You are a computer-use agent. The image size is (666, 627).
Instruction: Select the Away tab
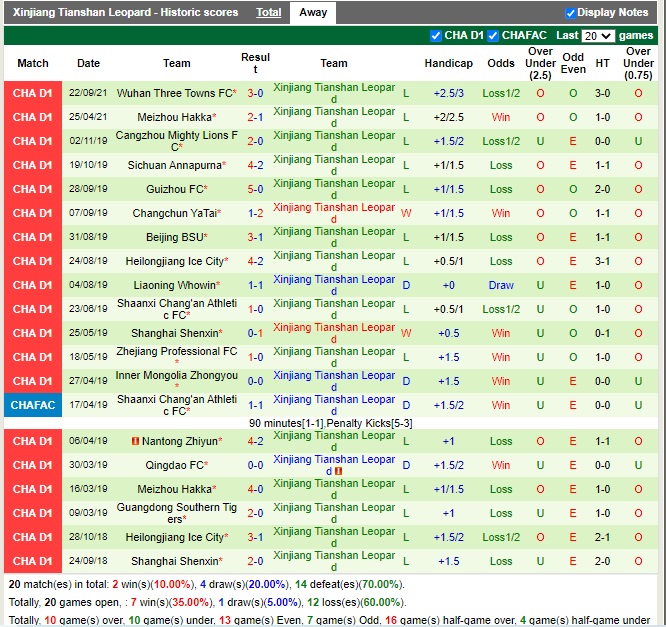[313, 13]
